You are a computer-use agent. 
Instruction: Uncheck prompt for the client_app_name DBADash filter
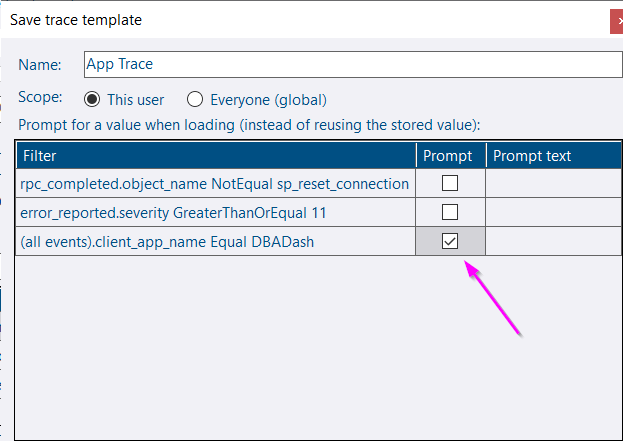tap(450, 241)
